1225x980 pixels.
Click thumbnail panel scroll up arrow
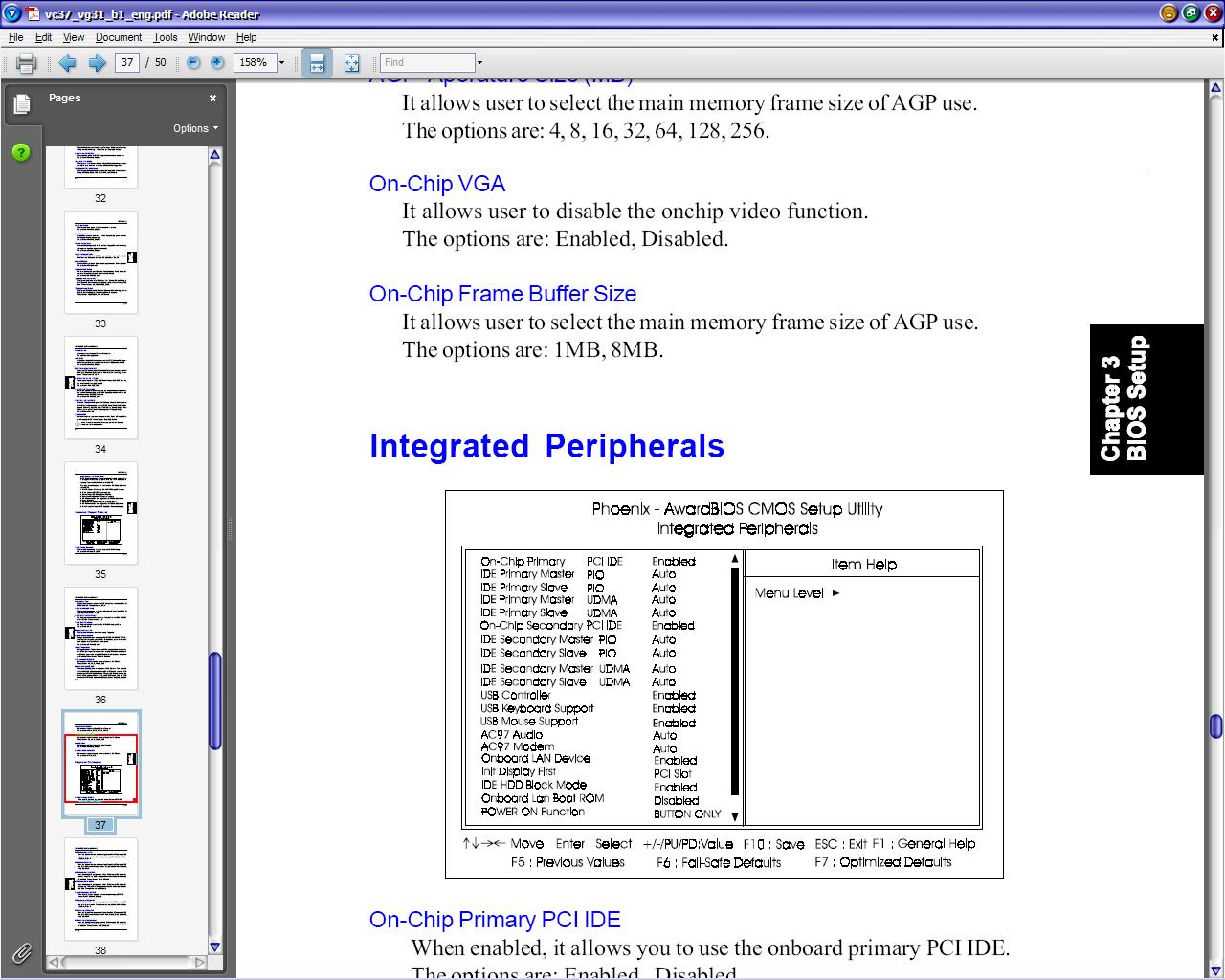(x=214, y=155)
